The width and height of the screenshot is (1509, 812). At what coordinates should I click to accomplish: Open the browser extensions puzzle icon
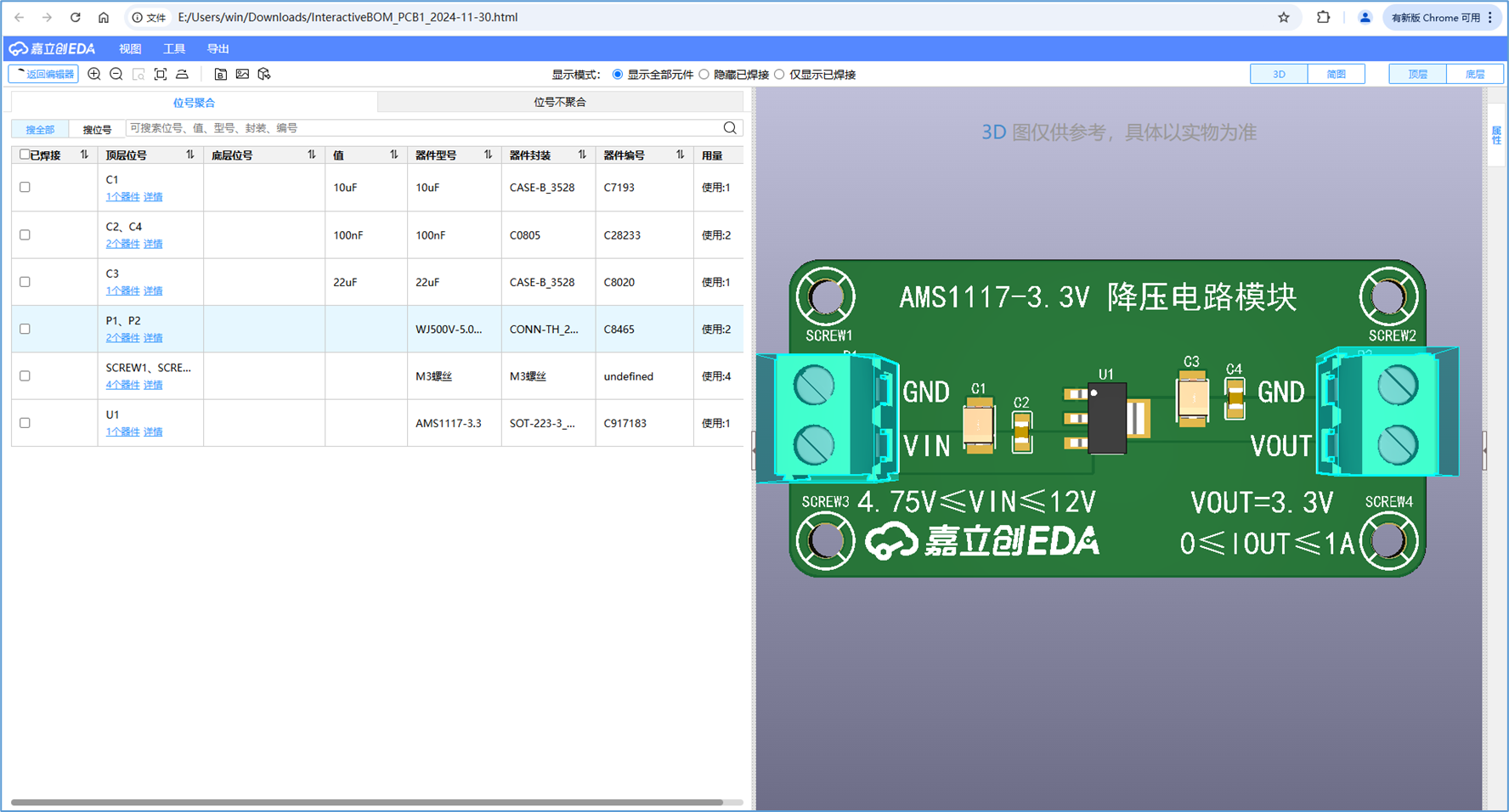(1323, 17)
